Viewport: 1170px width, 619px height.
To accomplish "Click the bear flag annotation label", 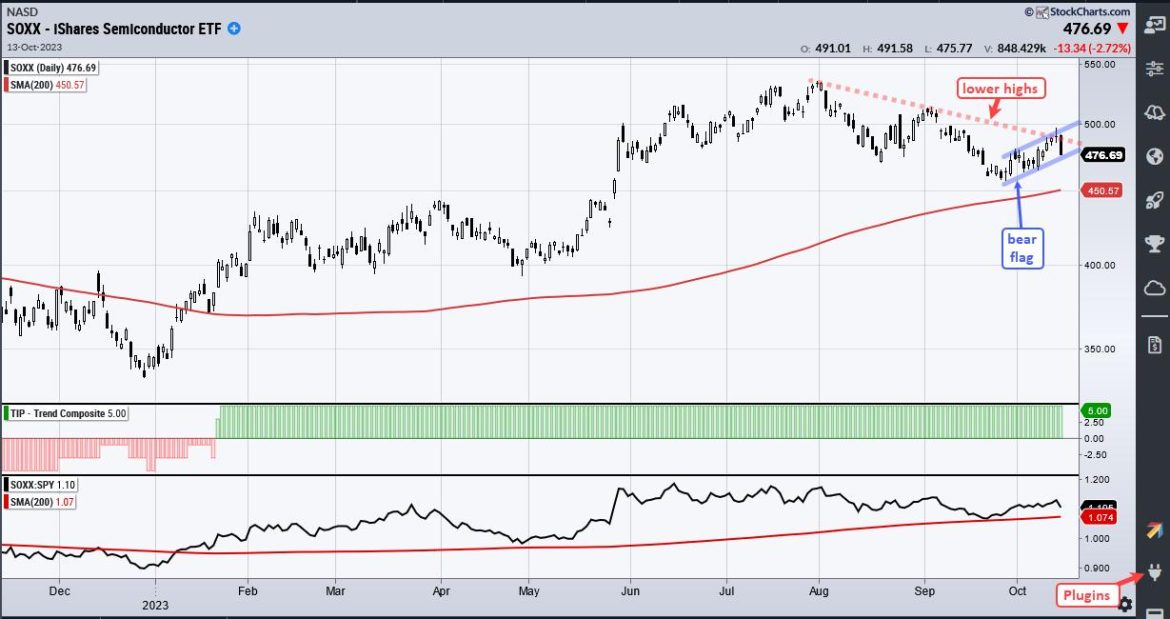I will [x=1021, y=248].
